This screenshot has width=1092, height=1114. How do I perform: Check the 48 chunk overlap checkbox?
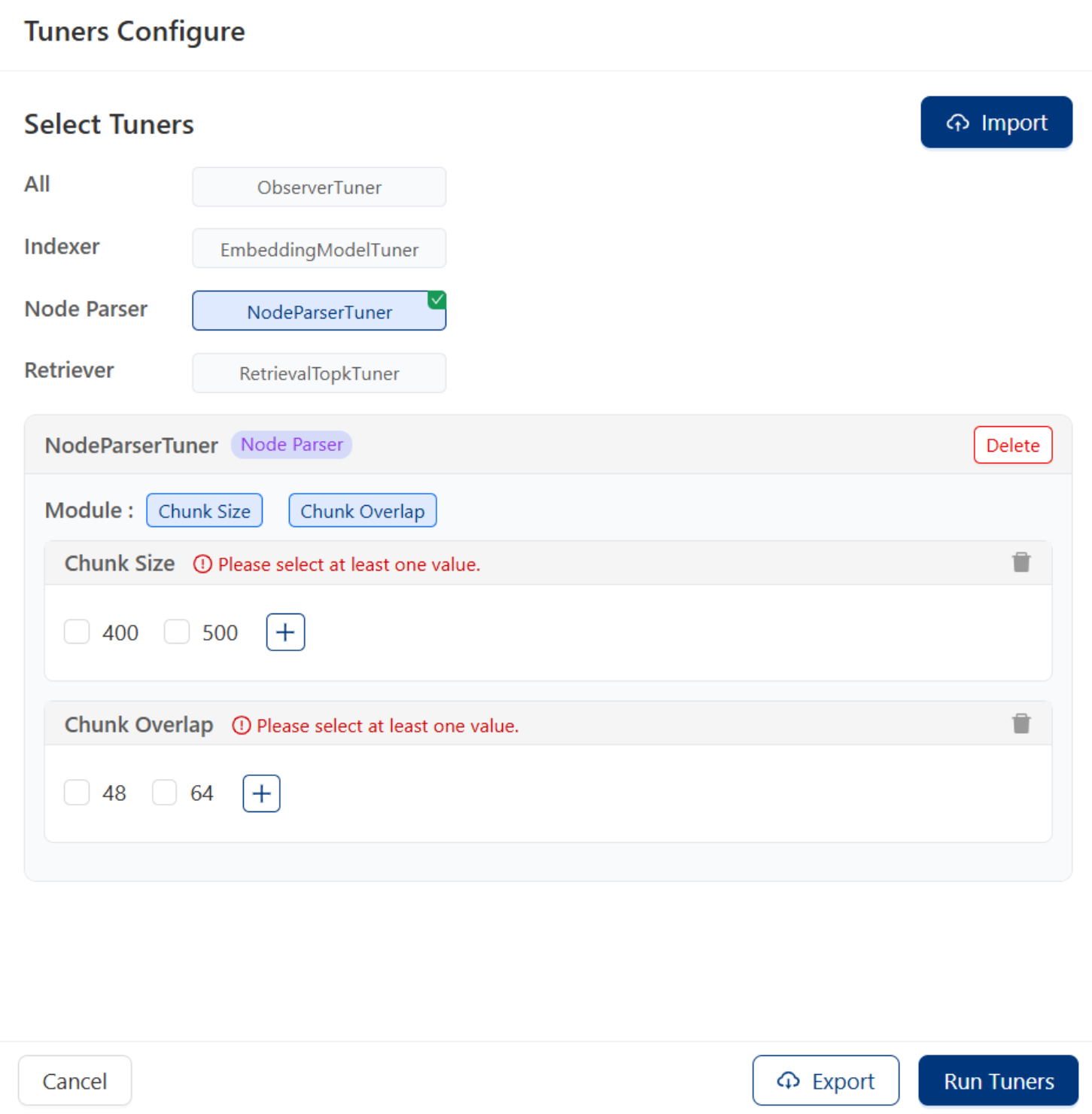tap(76, 793)
